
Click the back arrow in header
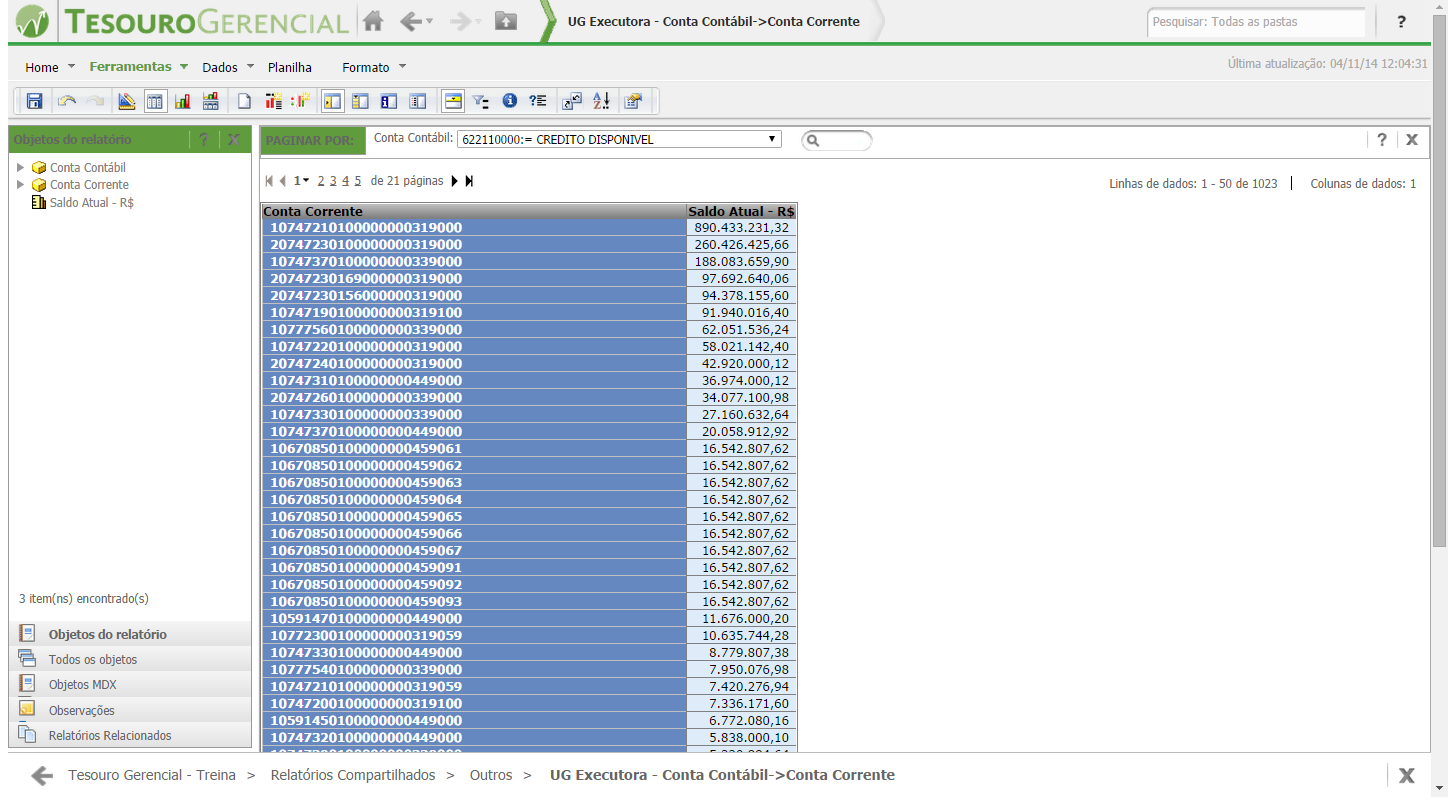tap(411, 20)
